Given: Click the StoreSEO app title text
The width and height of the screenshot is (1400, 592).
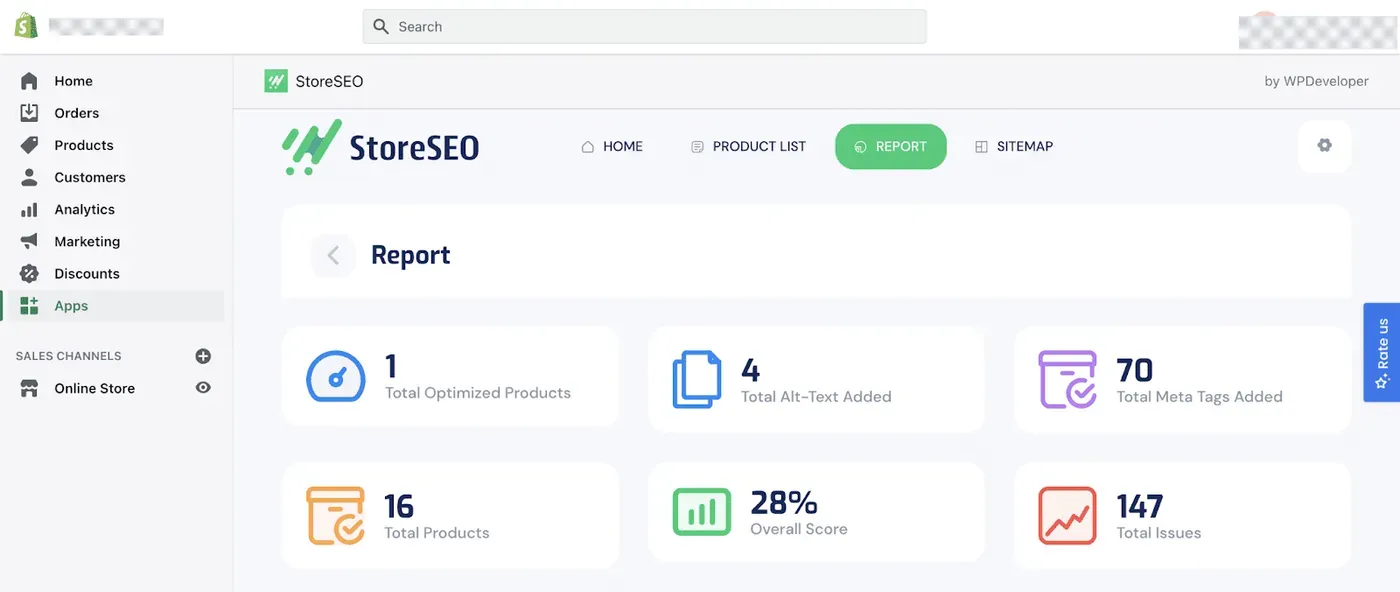Looking at the screenshot, I should point(329,82).
